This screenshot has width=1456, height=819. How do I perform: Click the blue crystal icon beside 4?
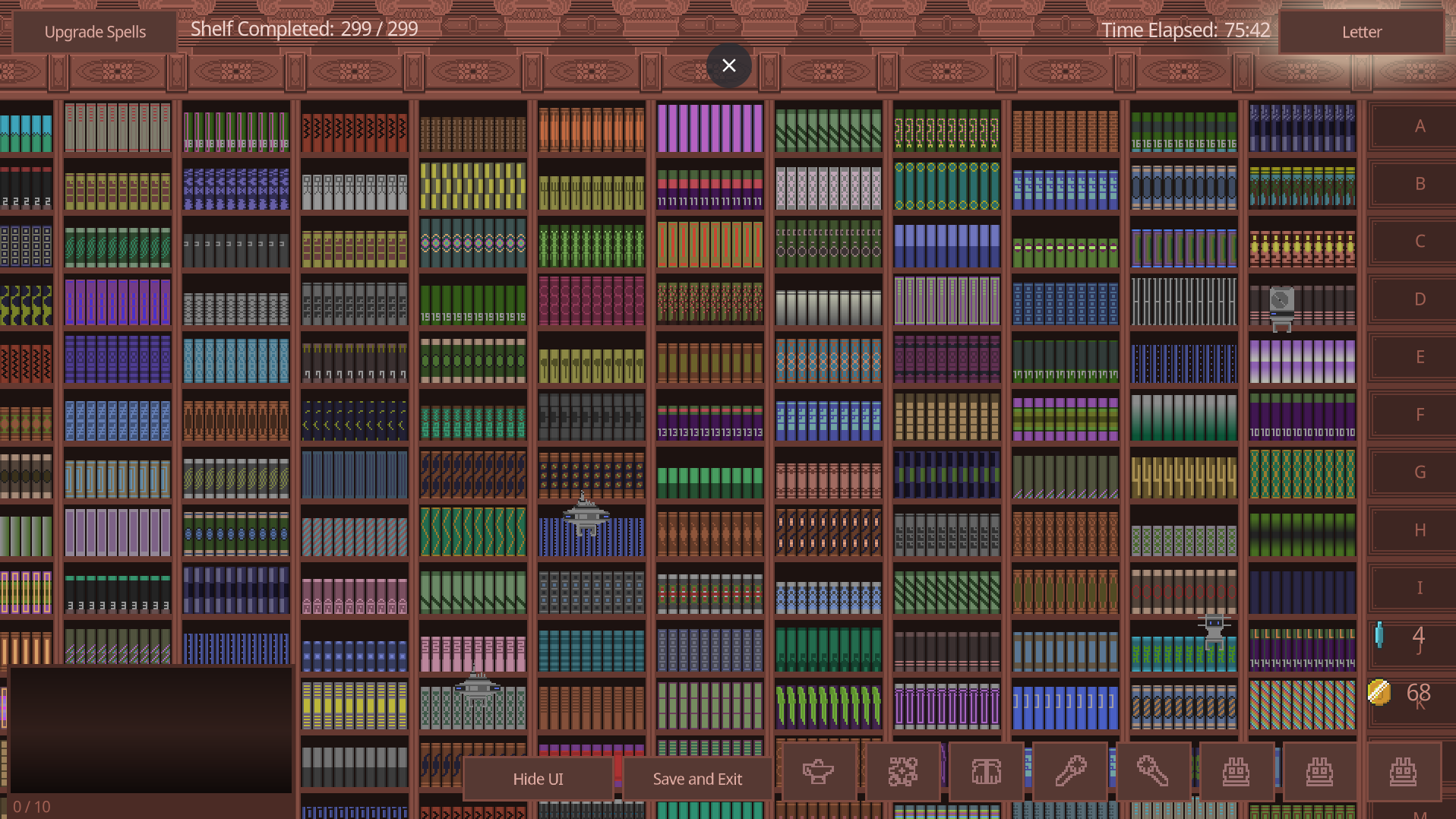pos(1379,635)
